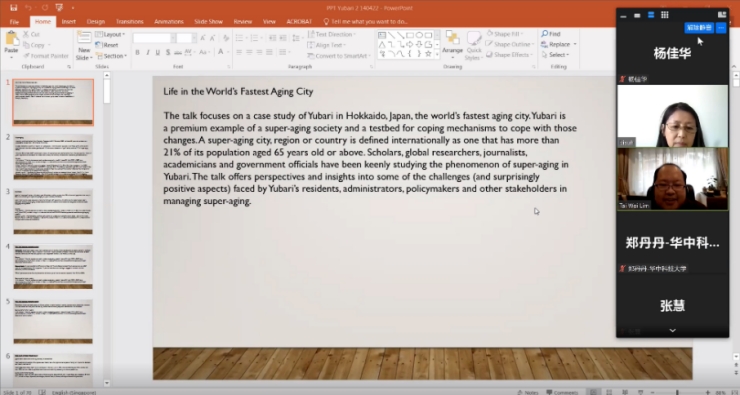Click the Replace button

[558, 44]
